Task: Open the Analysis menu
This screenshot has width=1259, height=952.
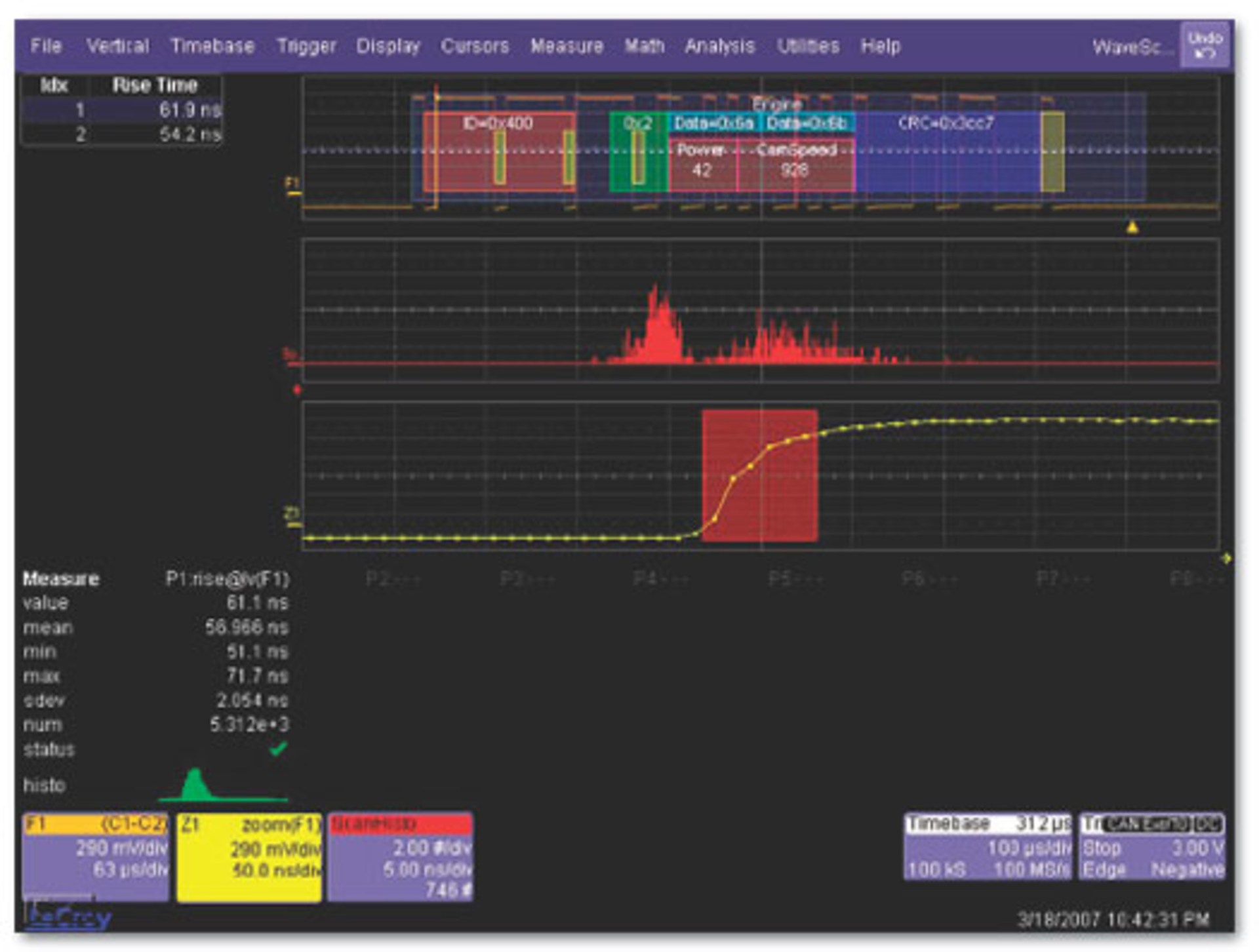Action: point(719,46)
